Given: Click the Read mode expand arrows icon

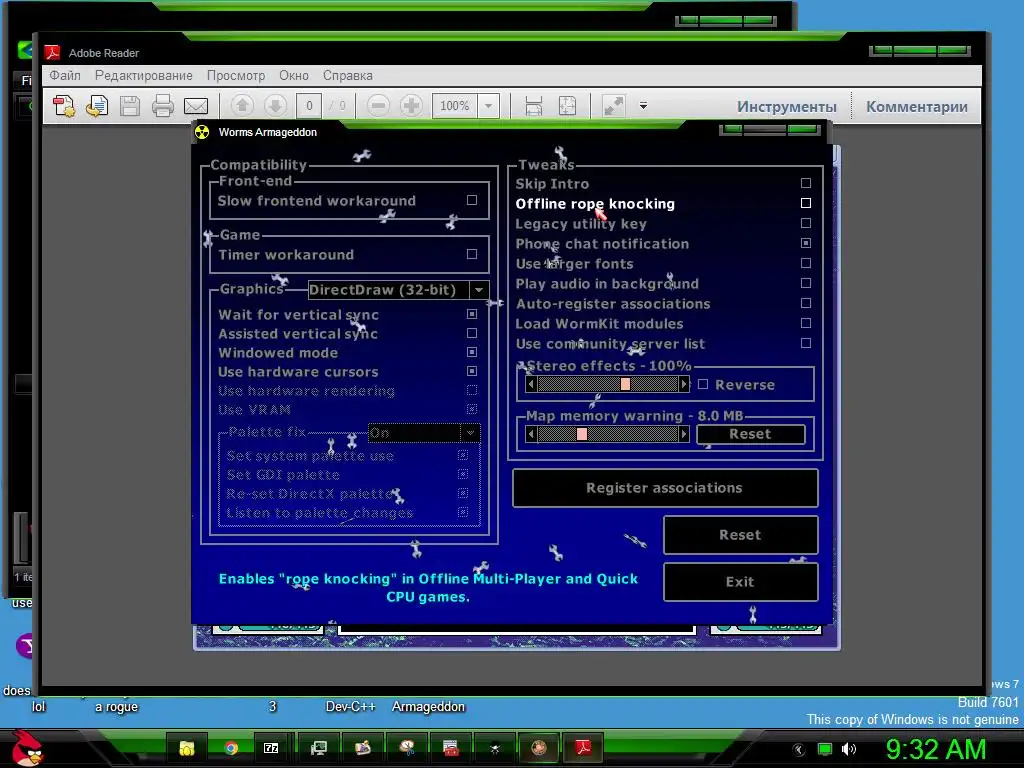Looking at the screenshot, I should point(613,106).
